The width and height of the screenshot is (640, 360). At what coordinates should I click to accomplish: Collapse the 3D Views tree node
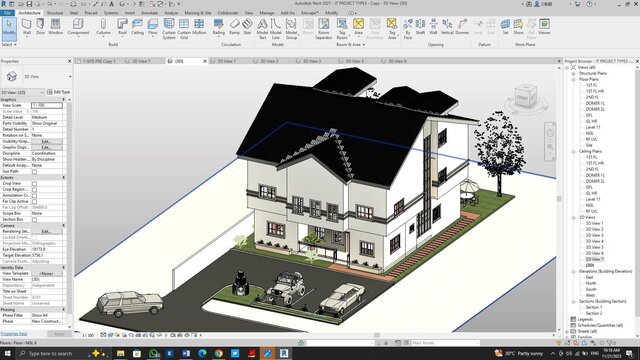573,218
